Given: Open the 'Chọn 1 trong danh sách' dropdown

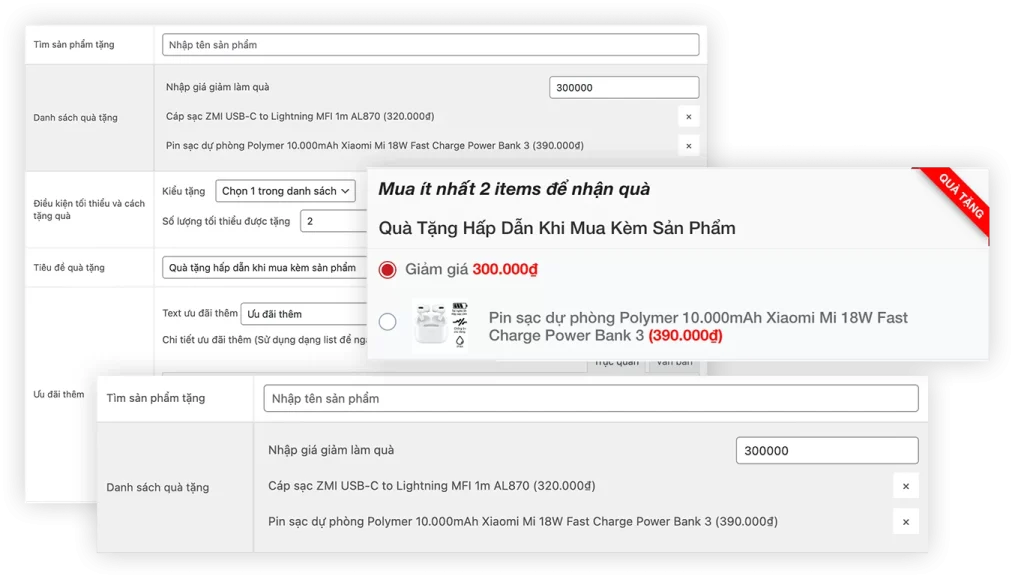Looking at the screenshot, I should 285,191.
